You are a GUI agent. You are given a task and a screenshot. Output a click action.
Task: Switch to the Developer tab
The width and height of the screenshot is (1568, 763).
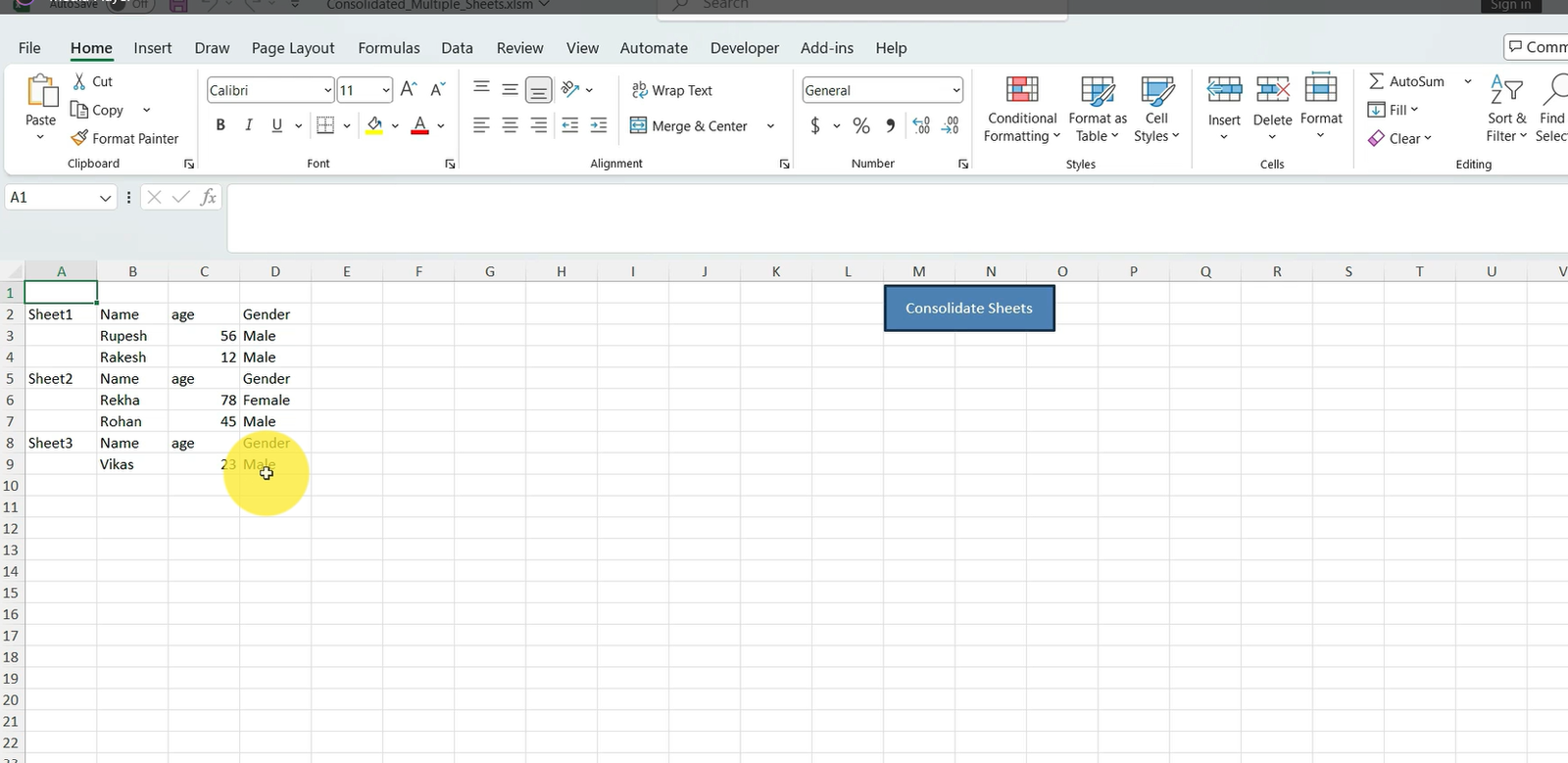744,48
